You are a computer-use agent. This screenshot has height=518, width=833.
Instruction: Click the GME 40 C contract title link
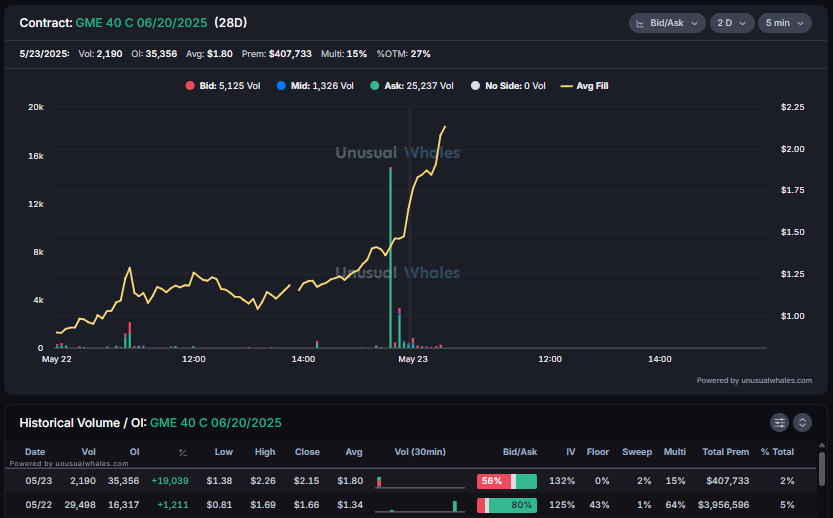click(x=141, y=23)
